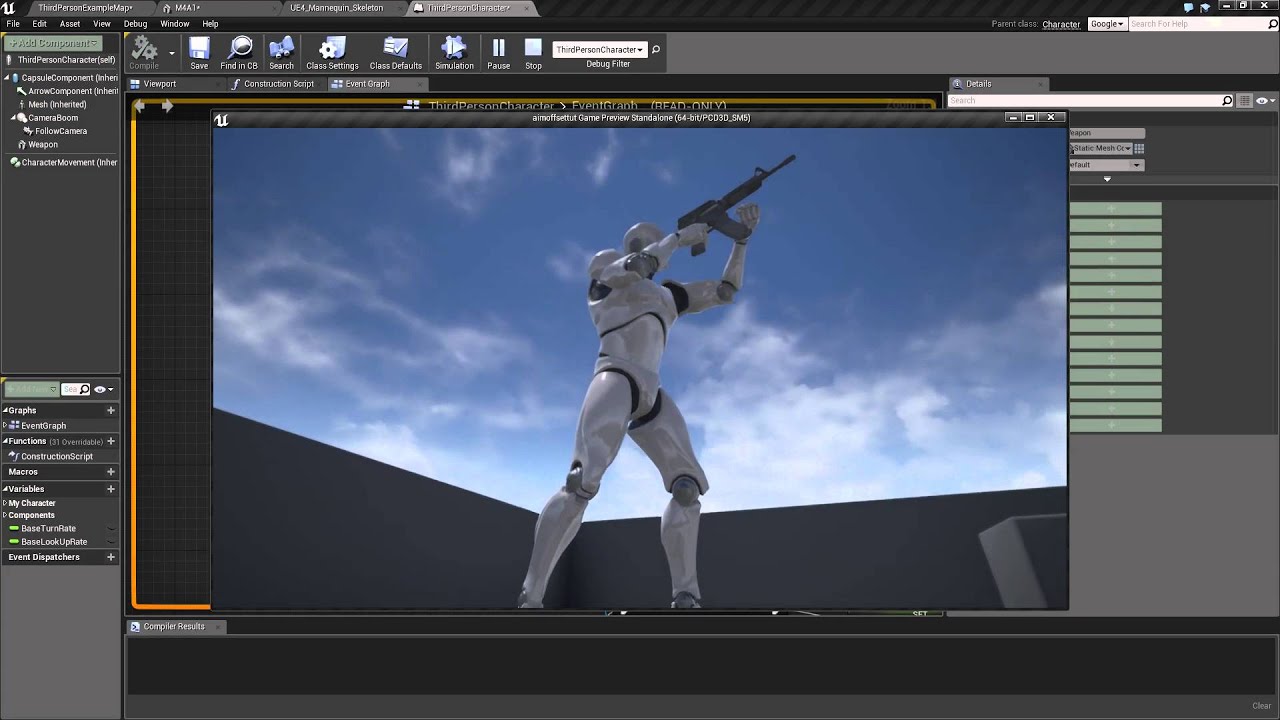This screenshot has width=1280, height=720.
Task: Open My Blueprint view options eye
Action: 103,389
